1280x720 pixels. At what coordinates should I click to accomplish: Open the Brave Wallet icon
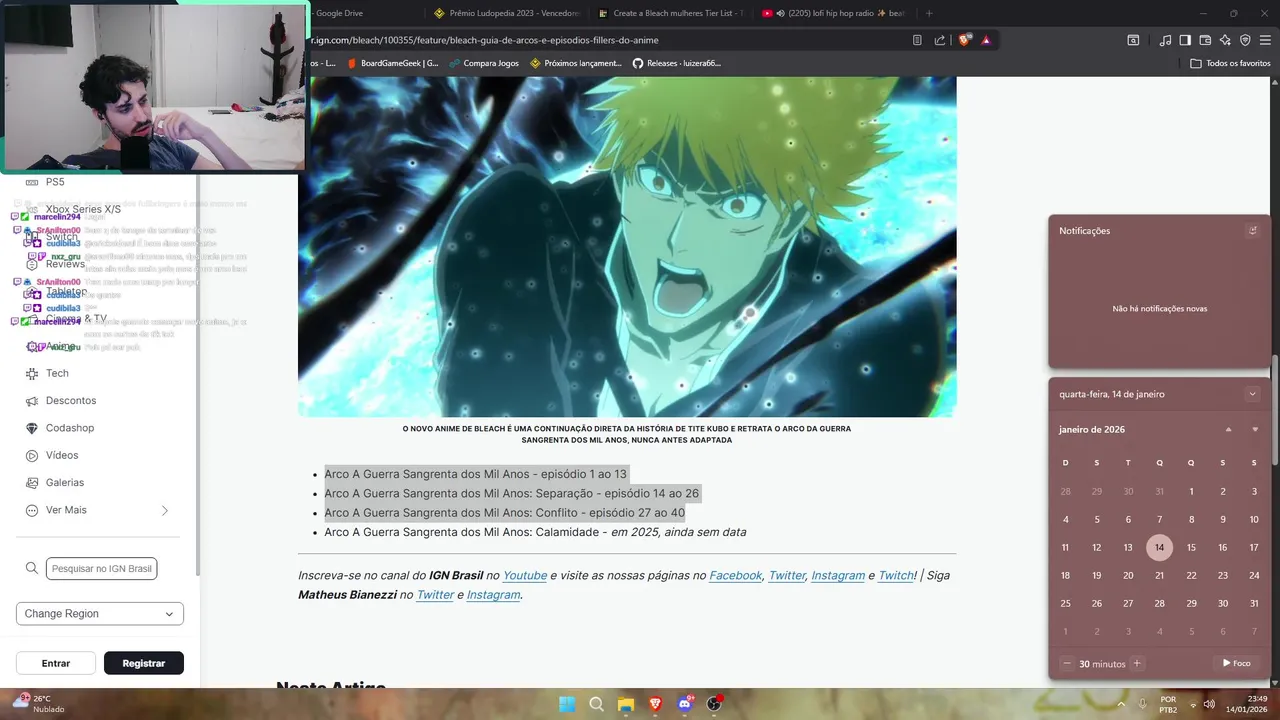(1205, 40)
